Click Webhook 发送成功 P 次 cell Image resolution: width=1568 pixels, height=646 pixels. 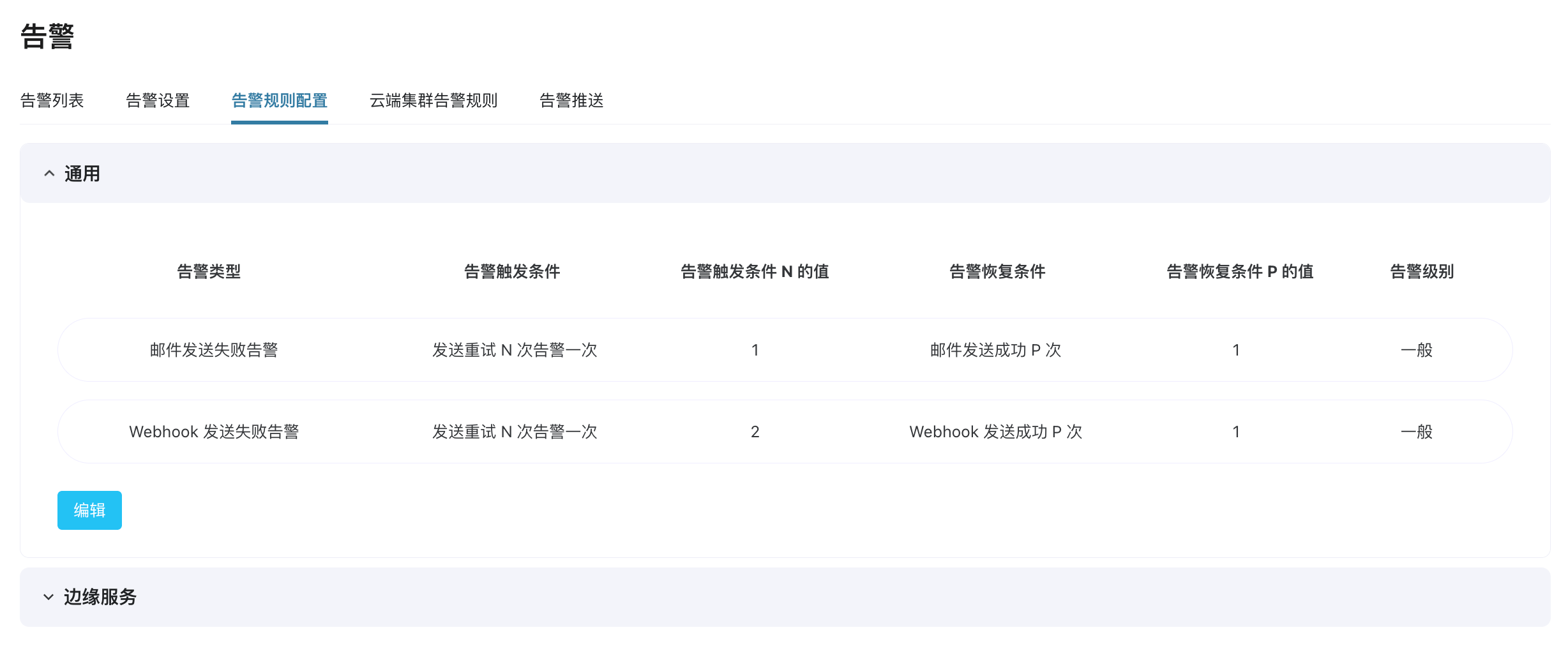click(x=996, y=432)
